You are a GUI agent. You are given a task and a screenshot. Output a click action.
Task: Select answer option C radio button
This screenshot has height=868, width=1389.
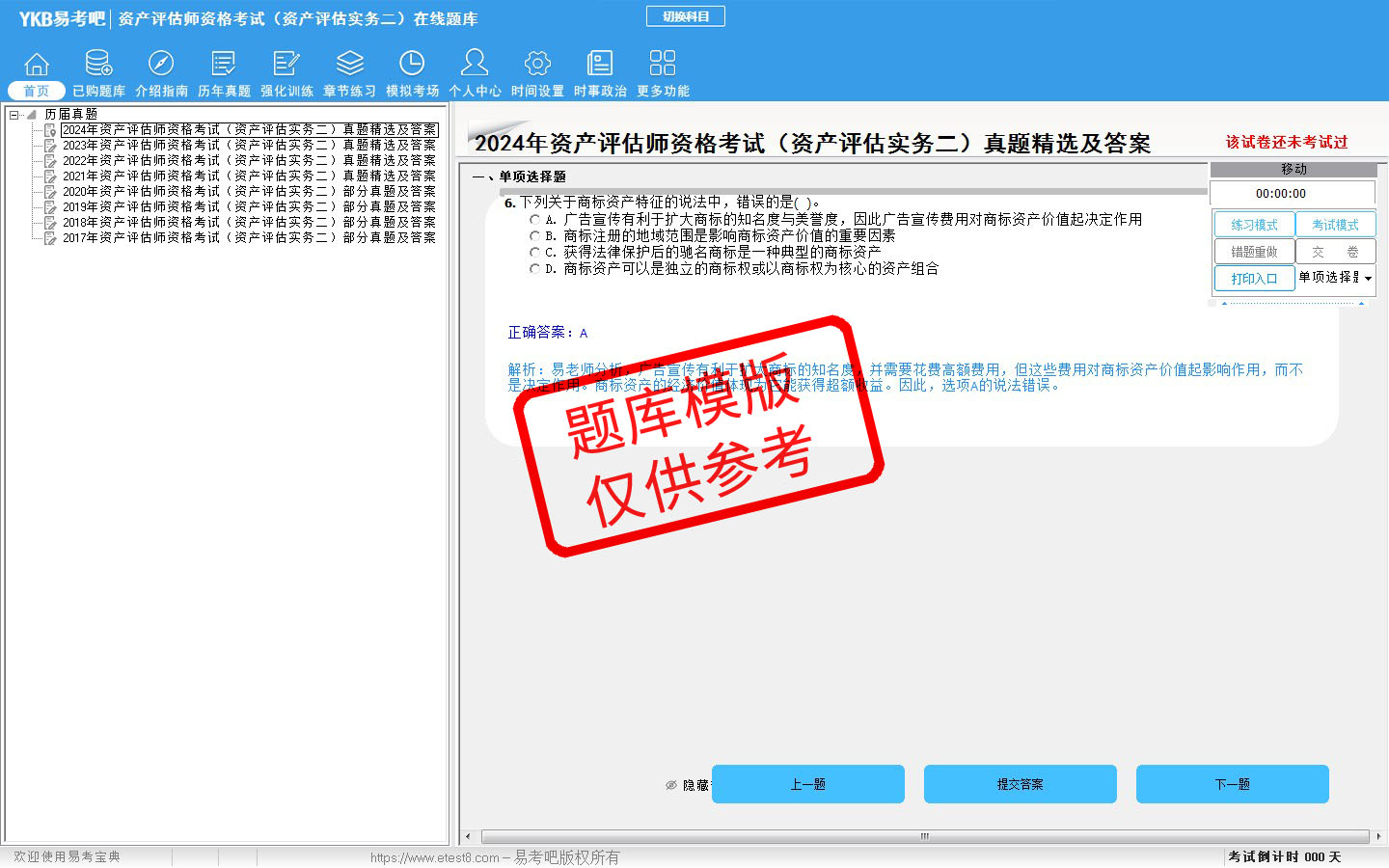(x=534, y=253)
